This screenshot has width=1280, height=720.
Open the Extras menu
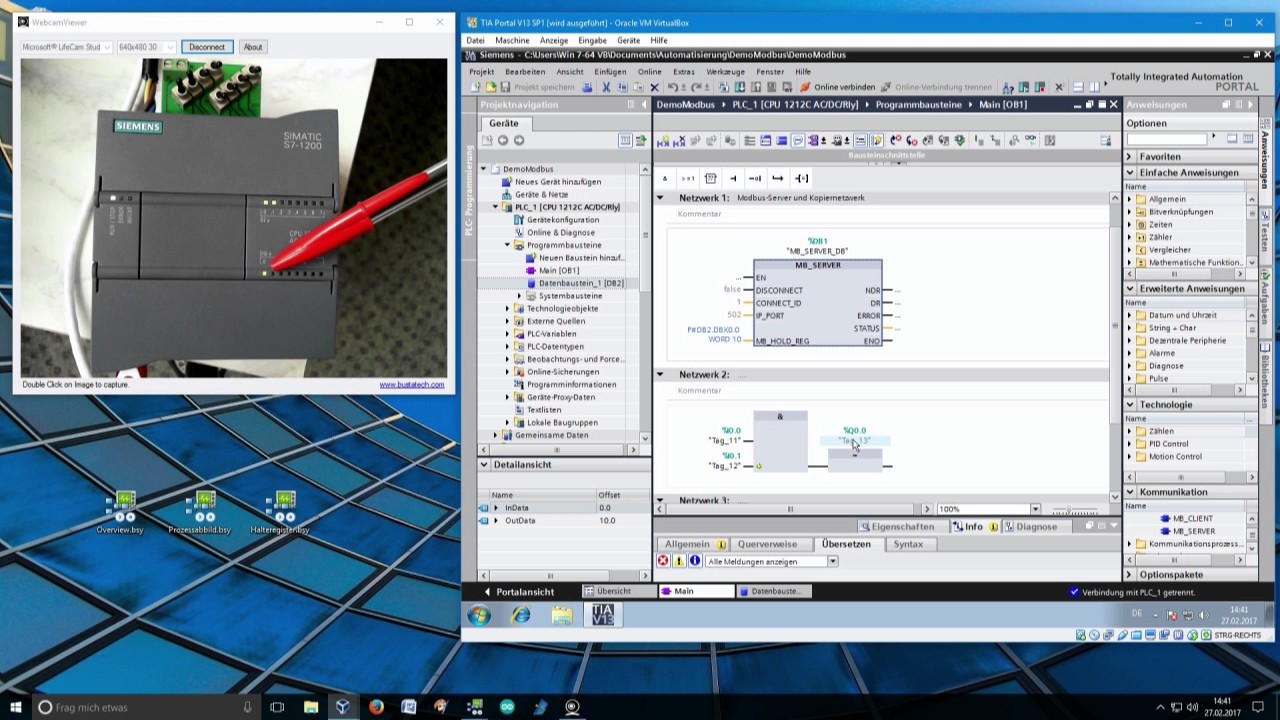pyautogui.click(x=684, y=72)
